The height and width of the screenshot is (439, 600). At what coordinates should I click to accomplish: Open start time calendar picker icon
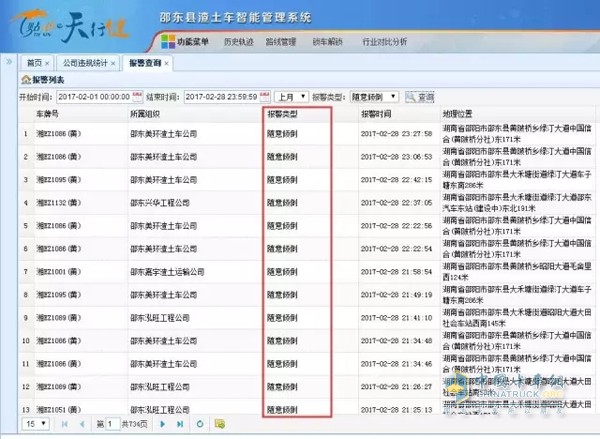point(138,97)
